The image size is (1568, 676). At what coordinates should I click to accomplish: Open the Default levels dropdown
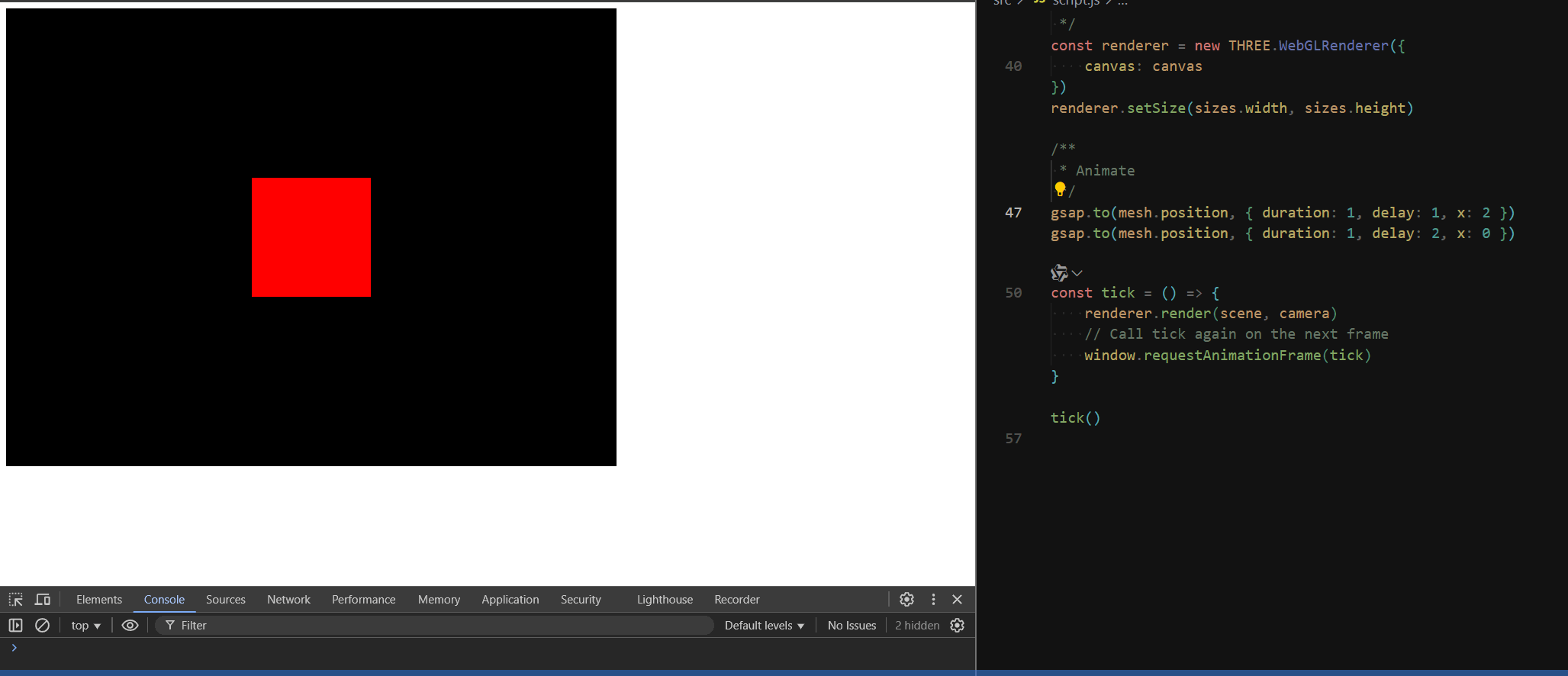764,626
